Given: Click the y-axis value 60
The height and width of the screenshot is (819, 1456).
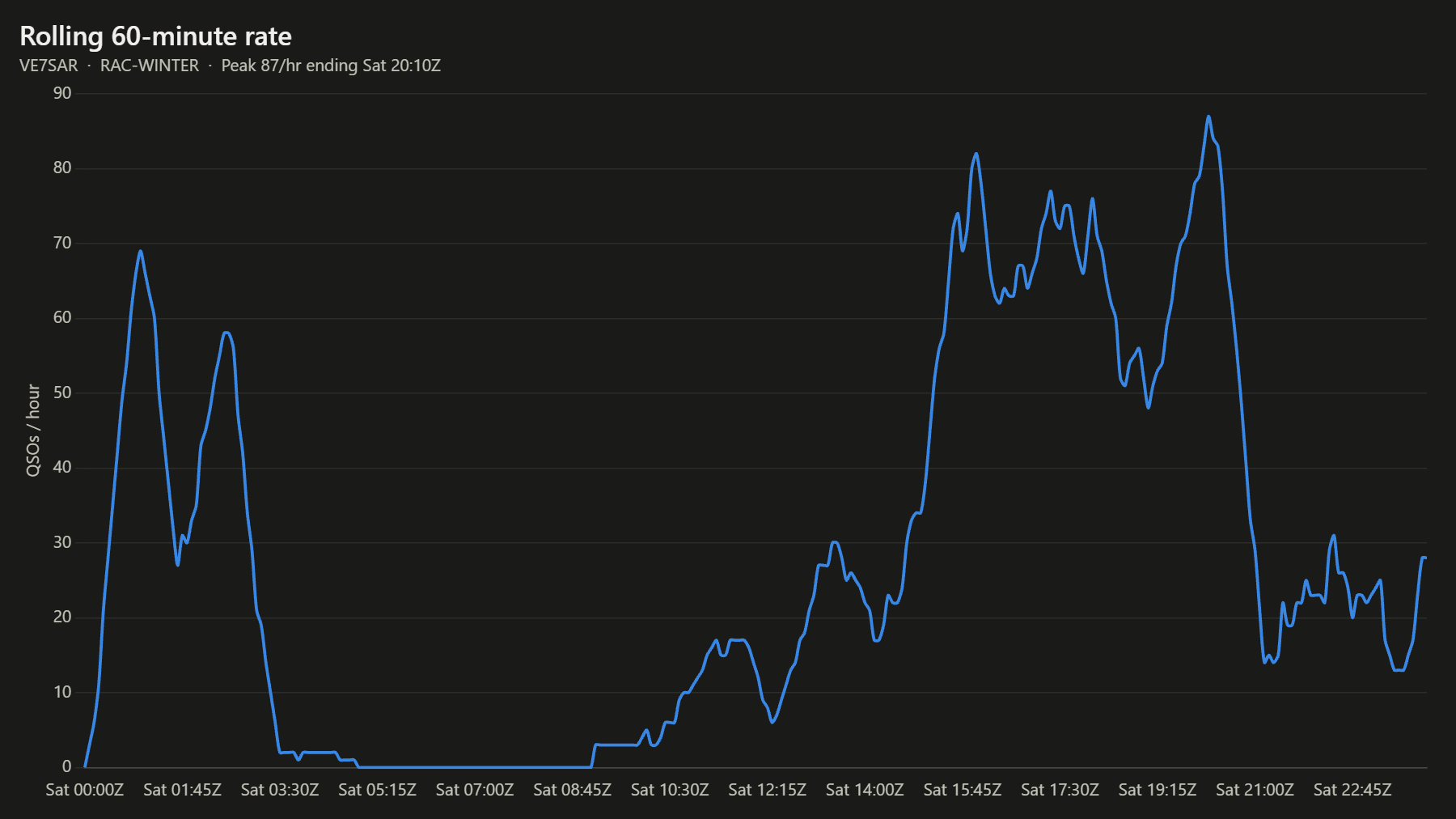Looking at the screenshot, I should pos(62,317).
